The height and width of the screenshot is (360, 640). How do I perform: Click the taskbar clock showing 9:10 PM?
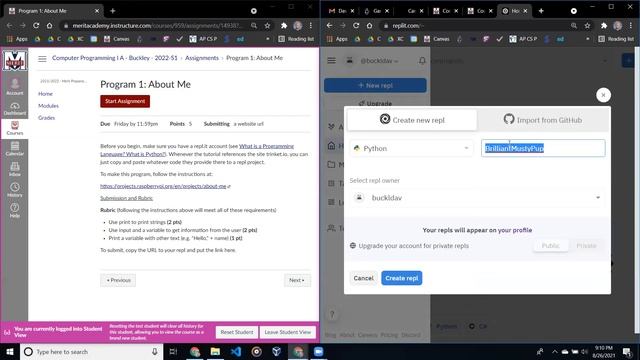coord(604,351)
